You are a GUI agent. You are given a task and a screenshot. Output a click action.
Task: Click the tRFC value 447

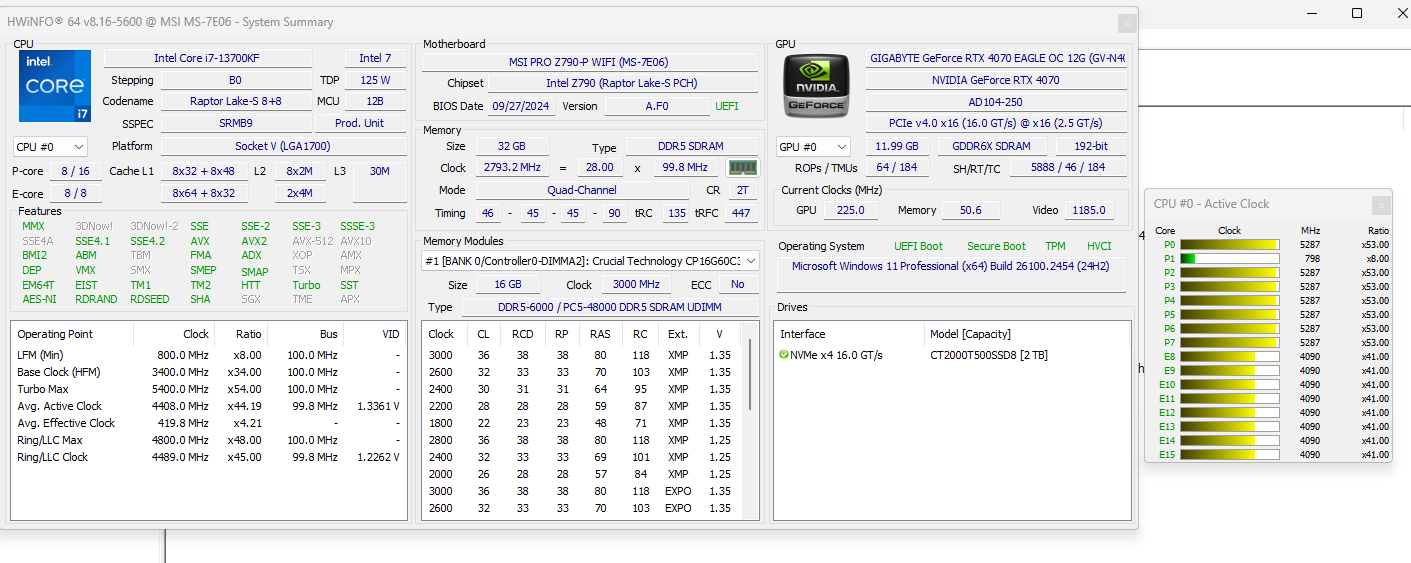[x=741, y=213]
